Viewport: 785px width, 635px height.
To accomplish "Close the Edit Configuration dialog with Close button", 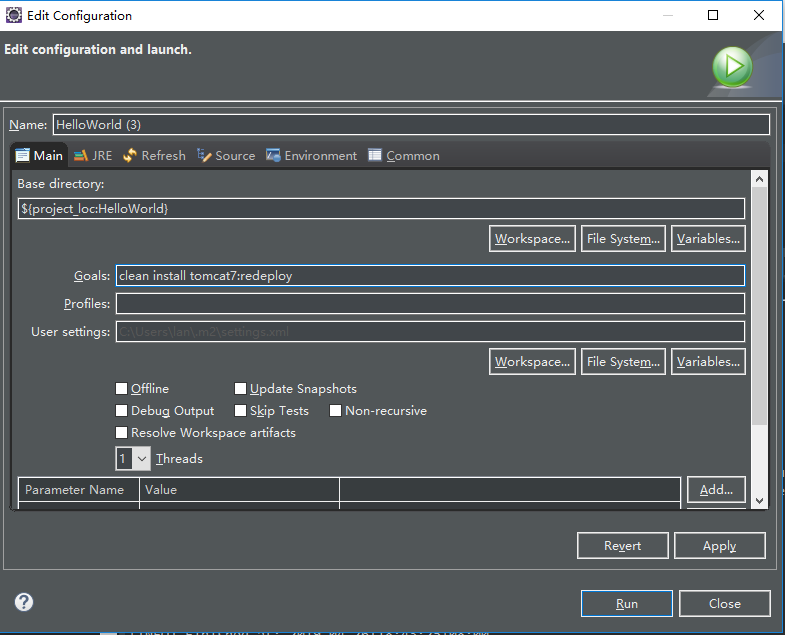I will 724,603.
